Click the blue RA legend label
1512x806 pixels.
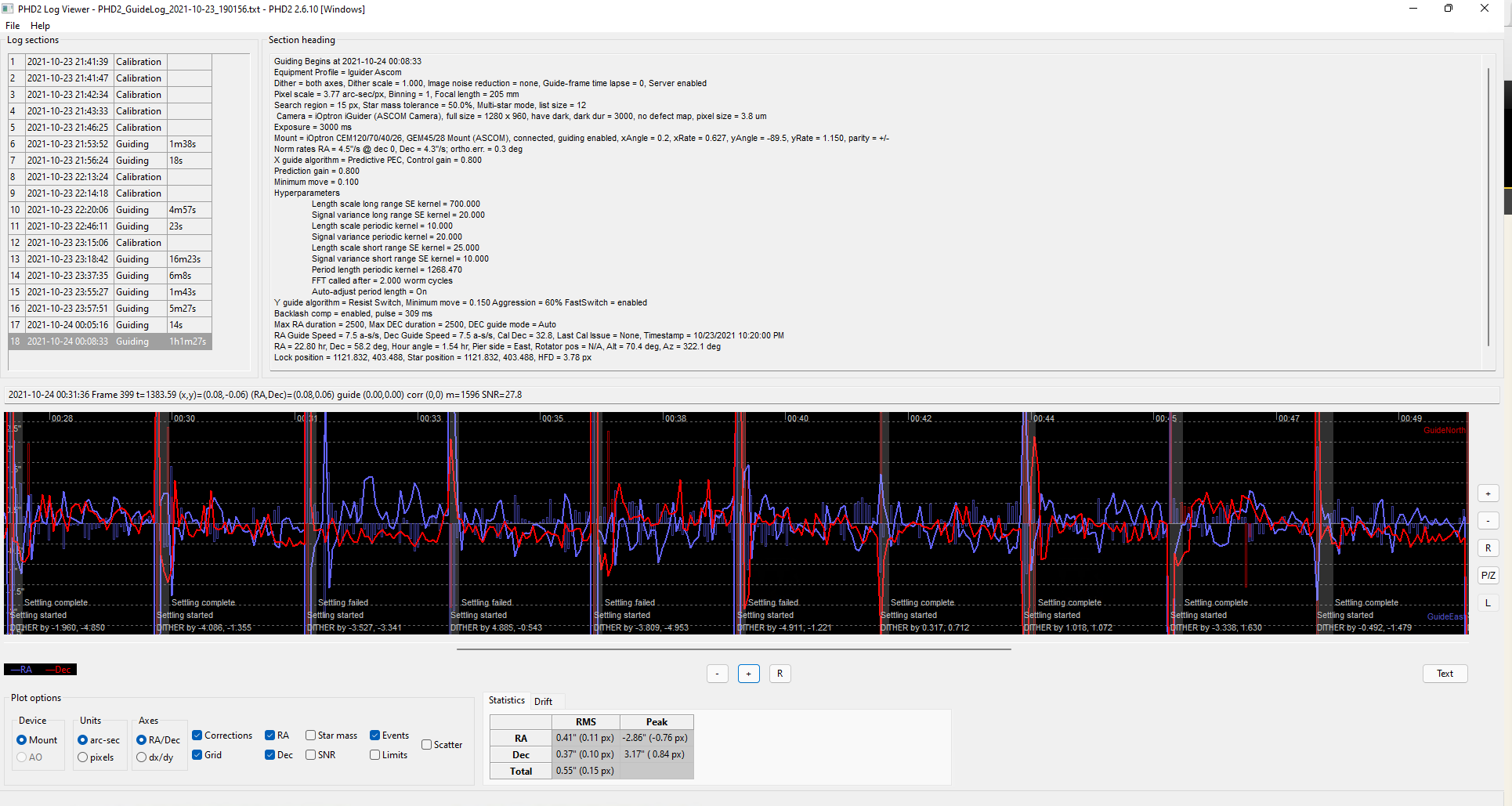pos(22,670)
